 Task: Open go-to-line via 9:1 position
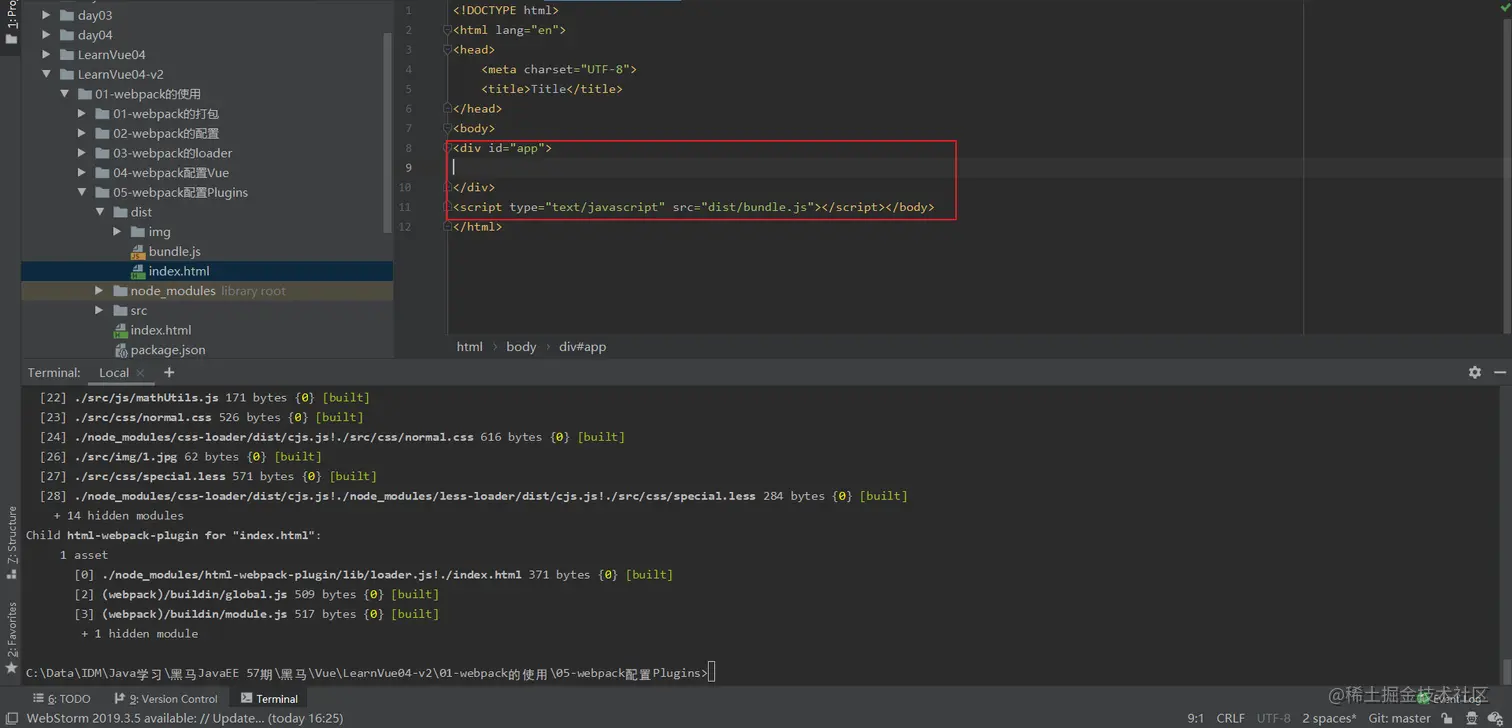coord(1196,718)
